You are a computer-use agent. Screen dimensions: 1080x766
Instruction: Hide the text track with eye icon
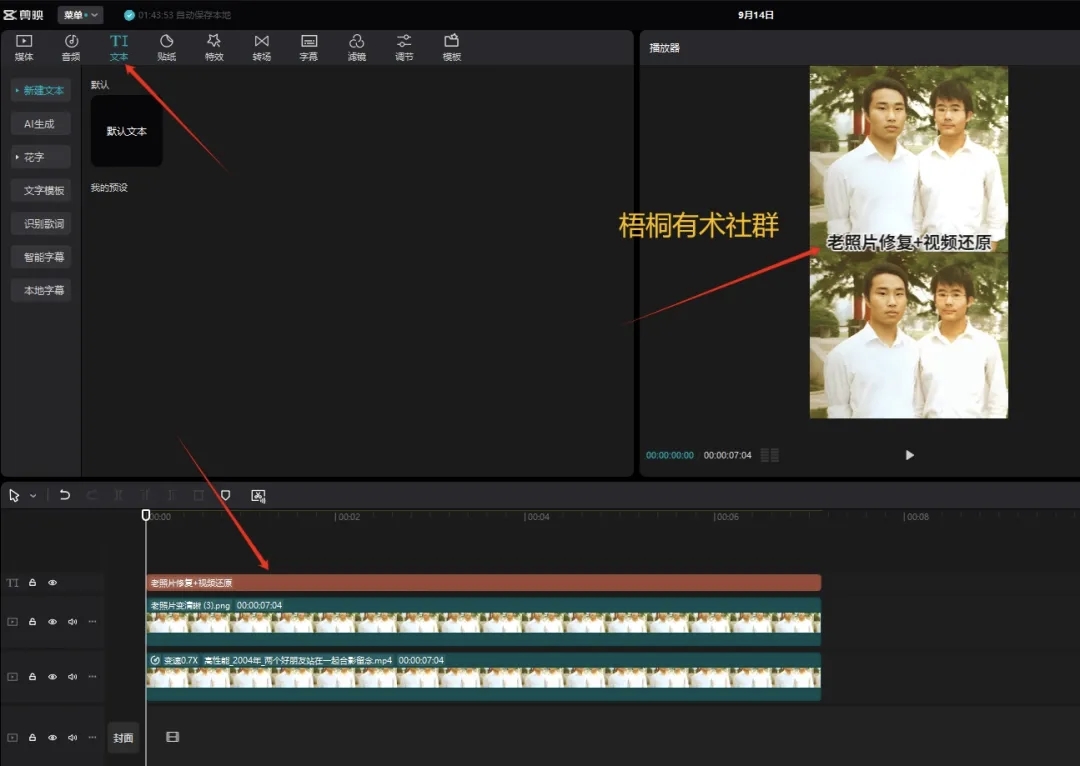pos(52,583)
